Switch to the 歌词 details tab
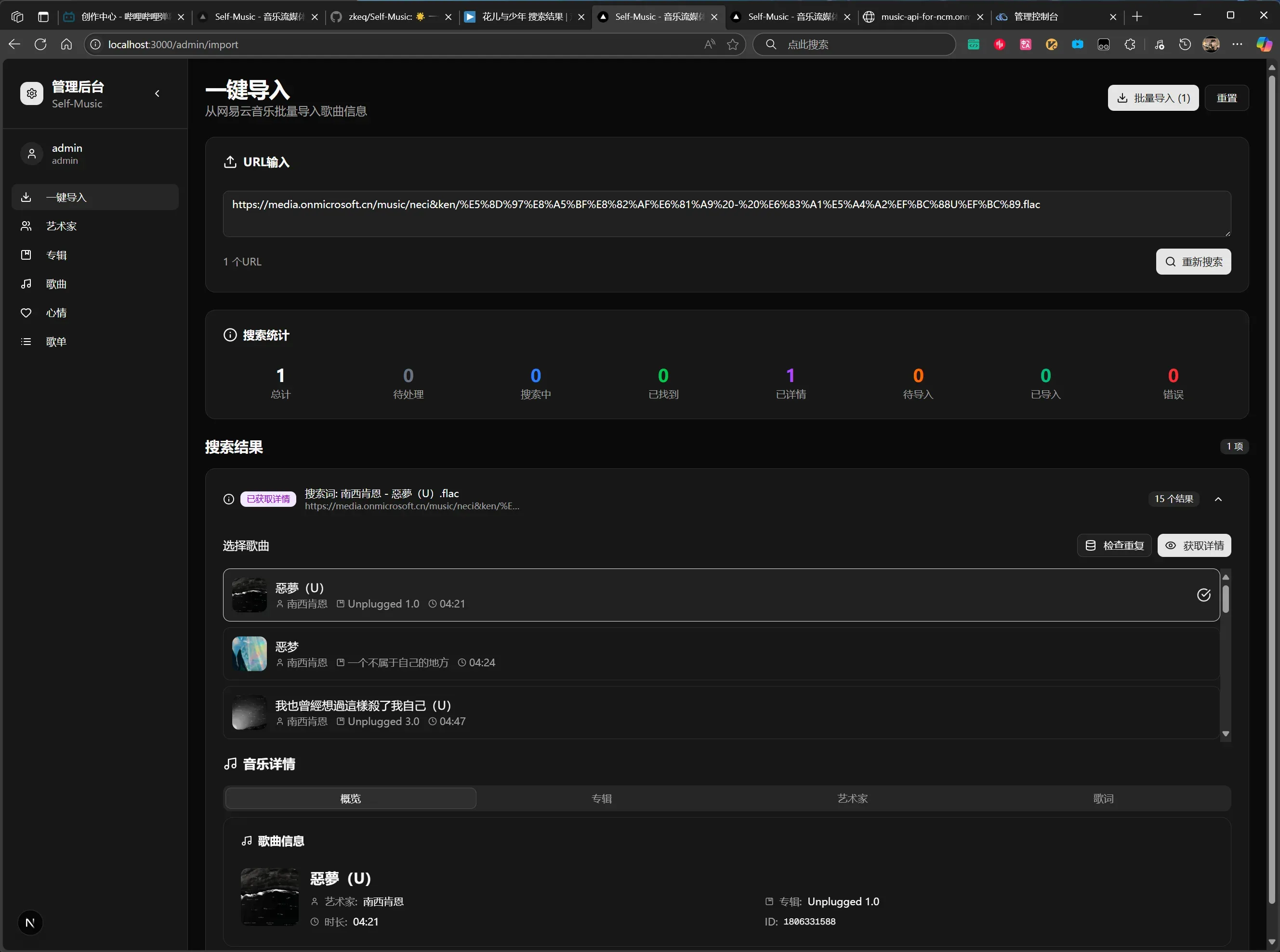Screen dimensions: 1280x952 [1103, 798]
